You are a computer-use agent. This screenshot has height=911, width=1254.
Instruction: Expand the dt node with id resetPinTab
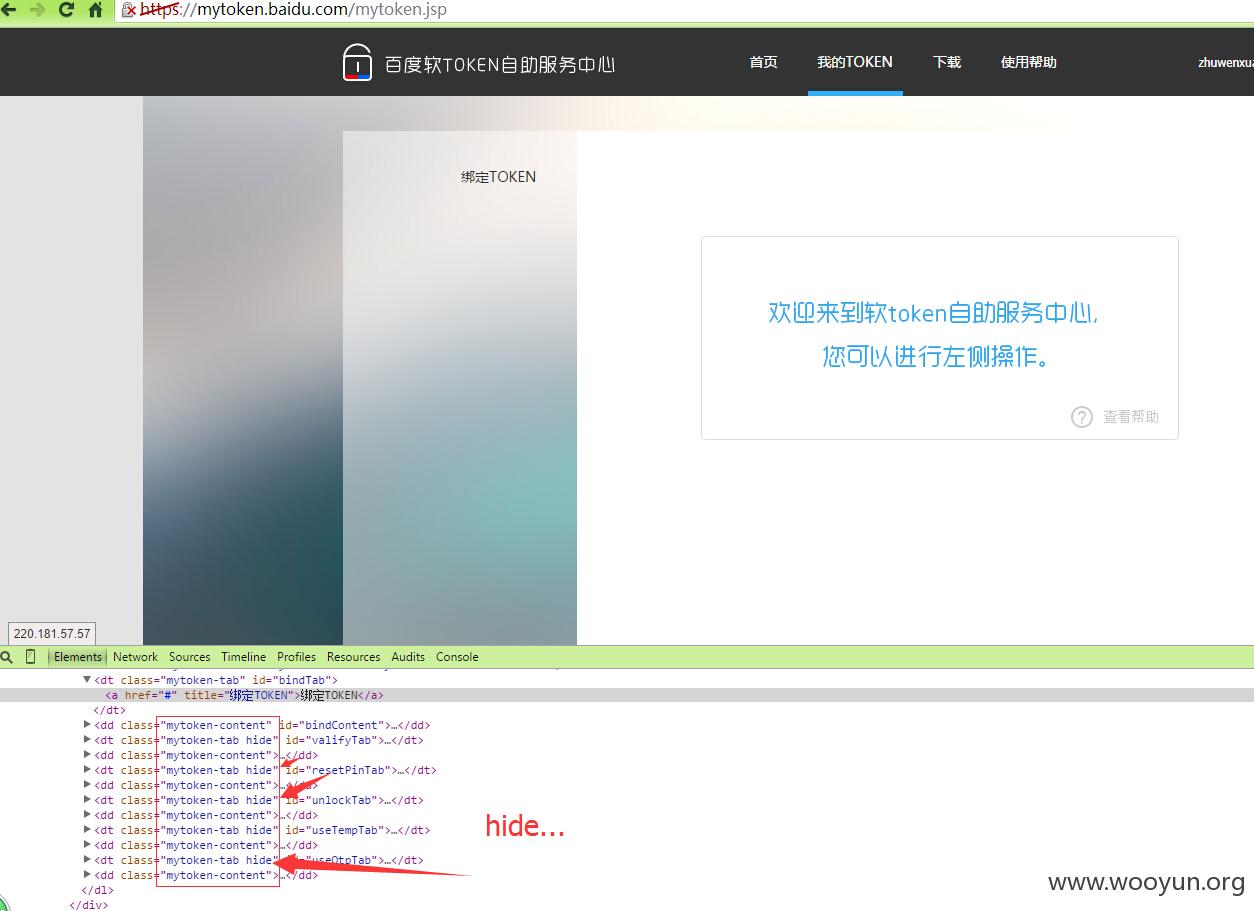[x=87, y=770]
